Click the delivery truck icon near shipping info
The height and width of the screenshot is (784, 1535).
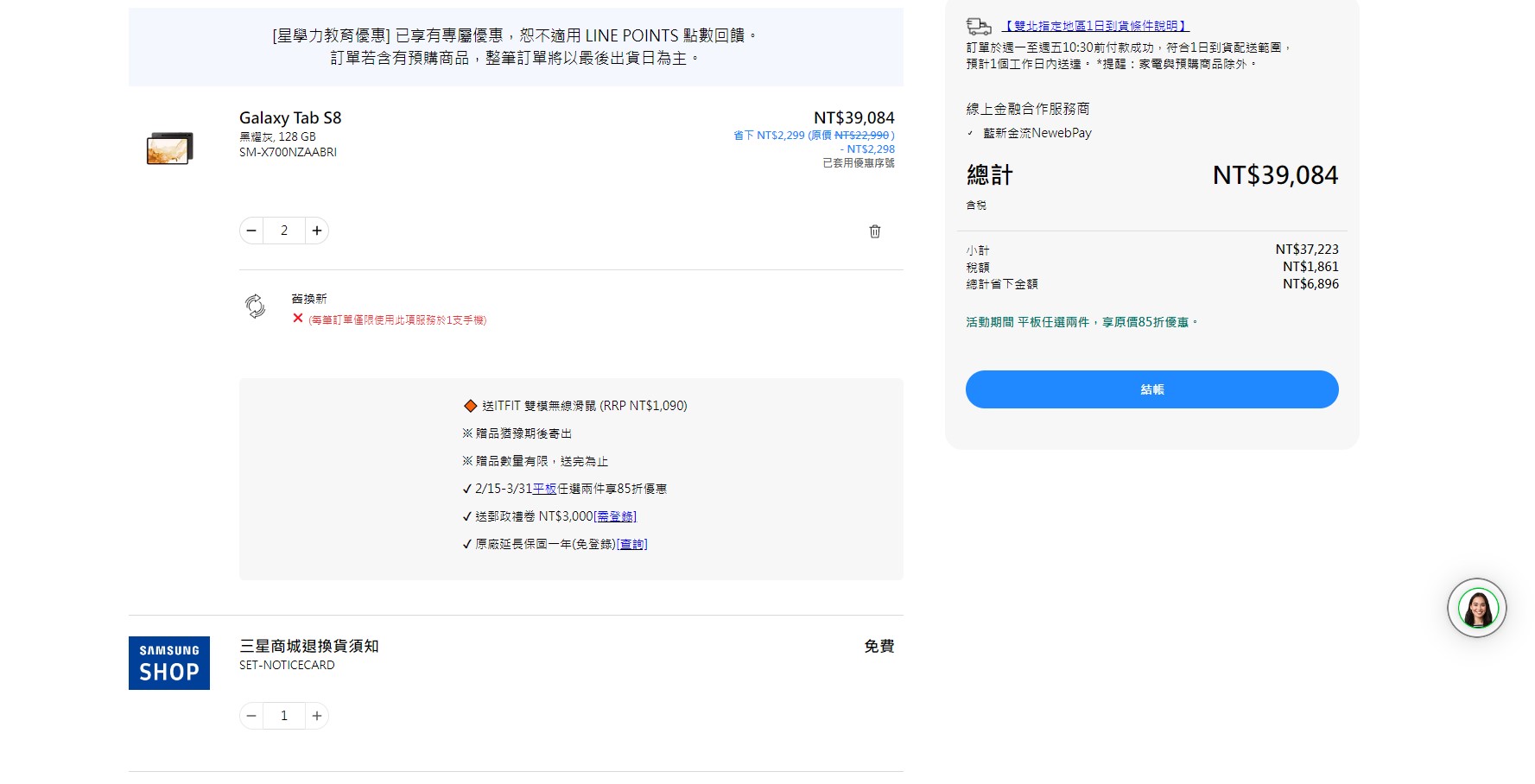[x=979, y=26]
